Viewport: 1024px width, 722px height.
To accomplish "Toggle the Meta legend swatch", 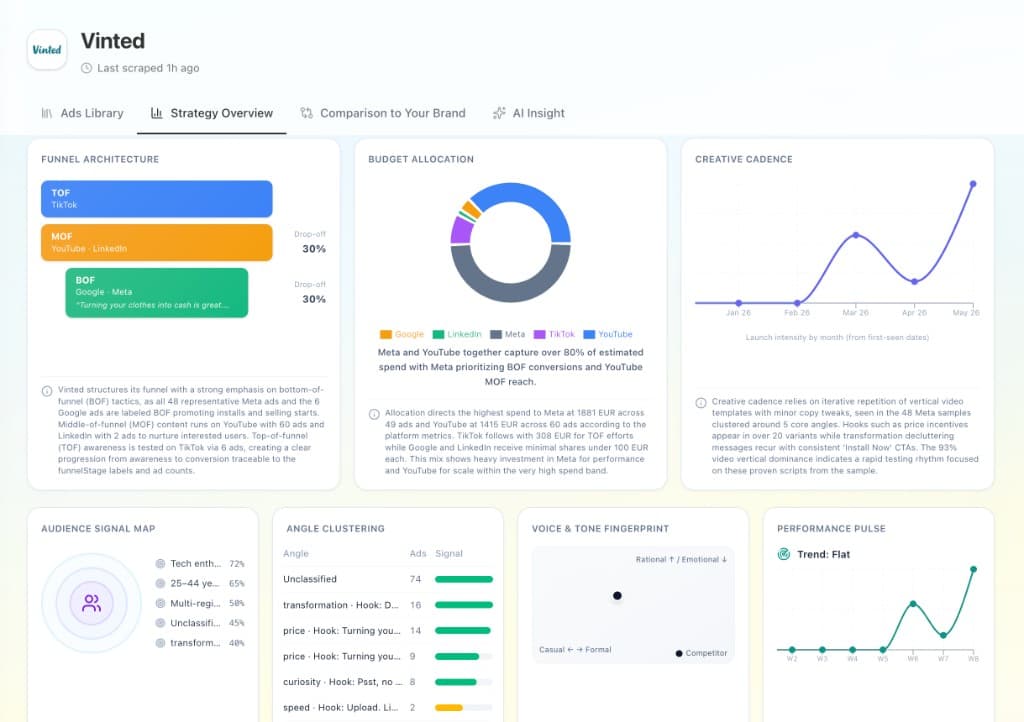I will pos(496,334).
